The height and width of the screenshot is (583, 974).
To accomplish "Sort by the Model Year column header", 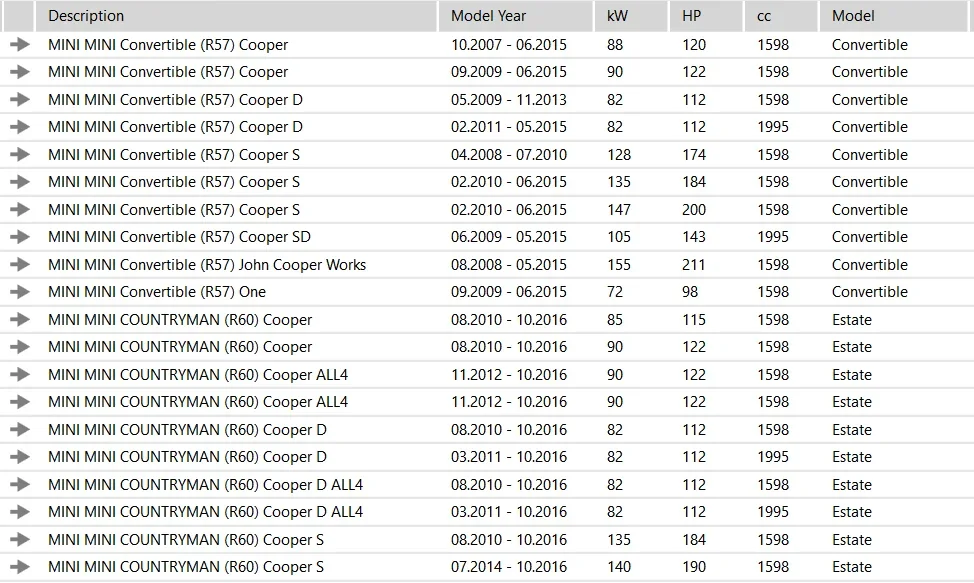I will pyautogui.click(x=516, y=16).
